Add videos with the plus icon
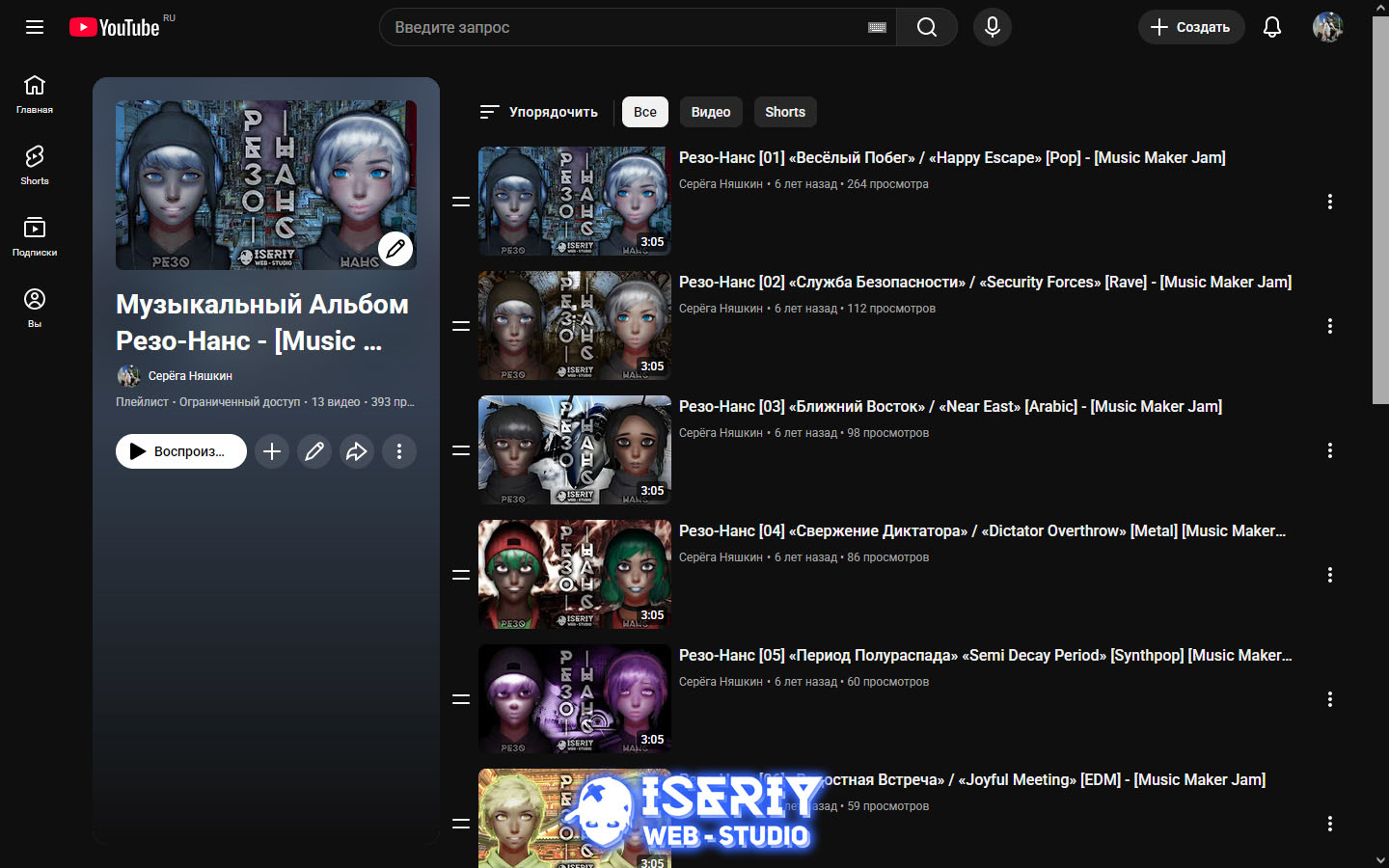 pyautogui.click(x=272, y=451)
